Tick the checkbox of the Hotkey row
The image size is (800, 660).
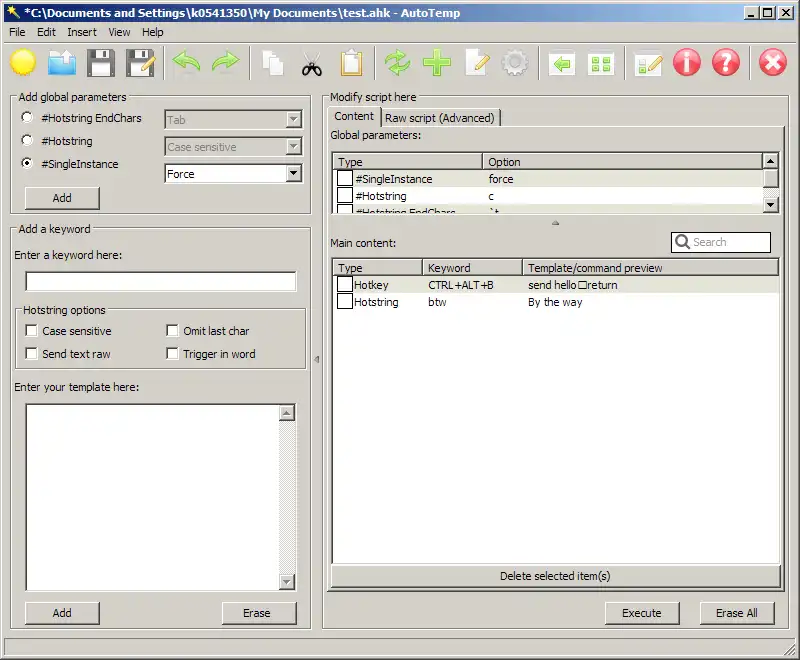pyautogui.click(x=345, y=284)
